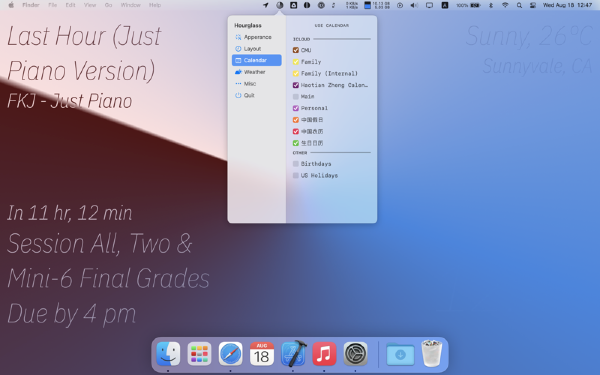Enable the Birthdays calendar checkbox
Image resolution: width=600 pixels, height=375 pixels.
[x=296, y=164]
